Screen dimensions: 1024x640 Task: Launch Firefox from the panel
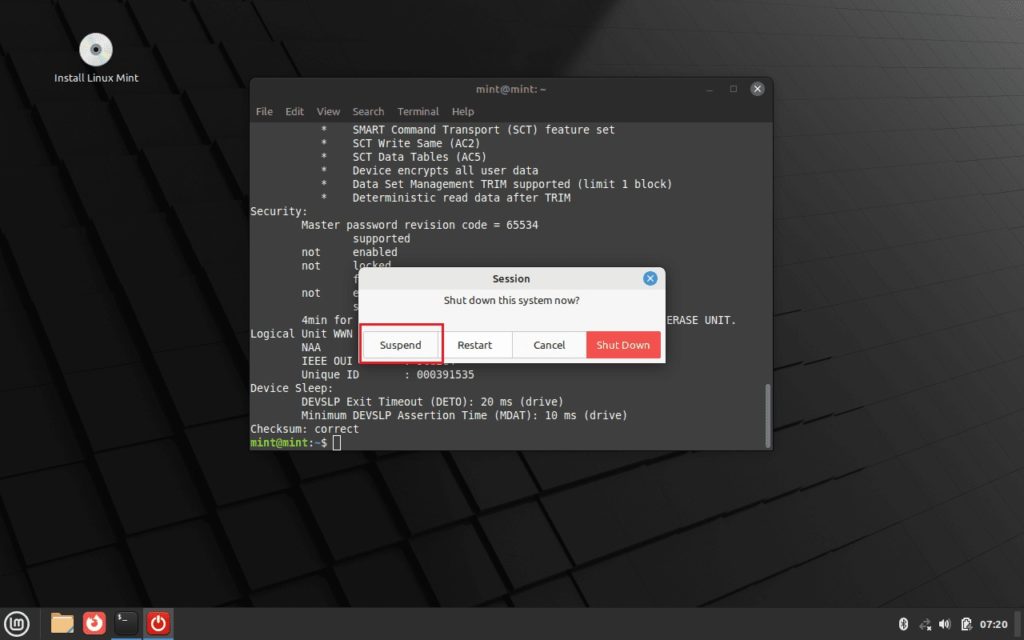point(94,624)
